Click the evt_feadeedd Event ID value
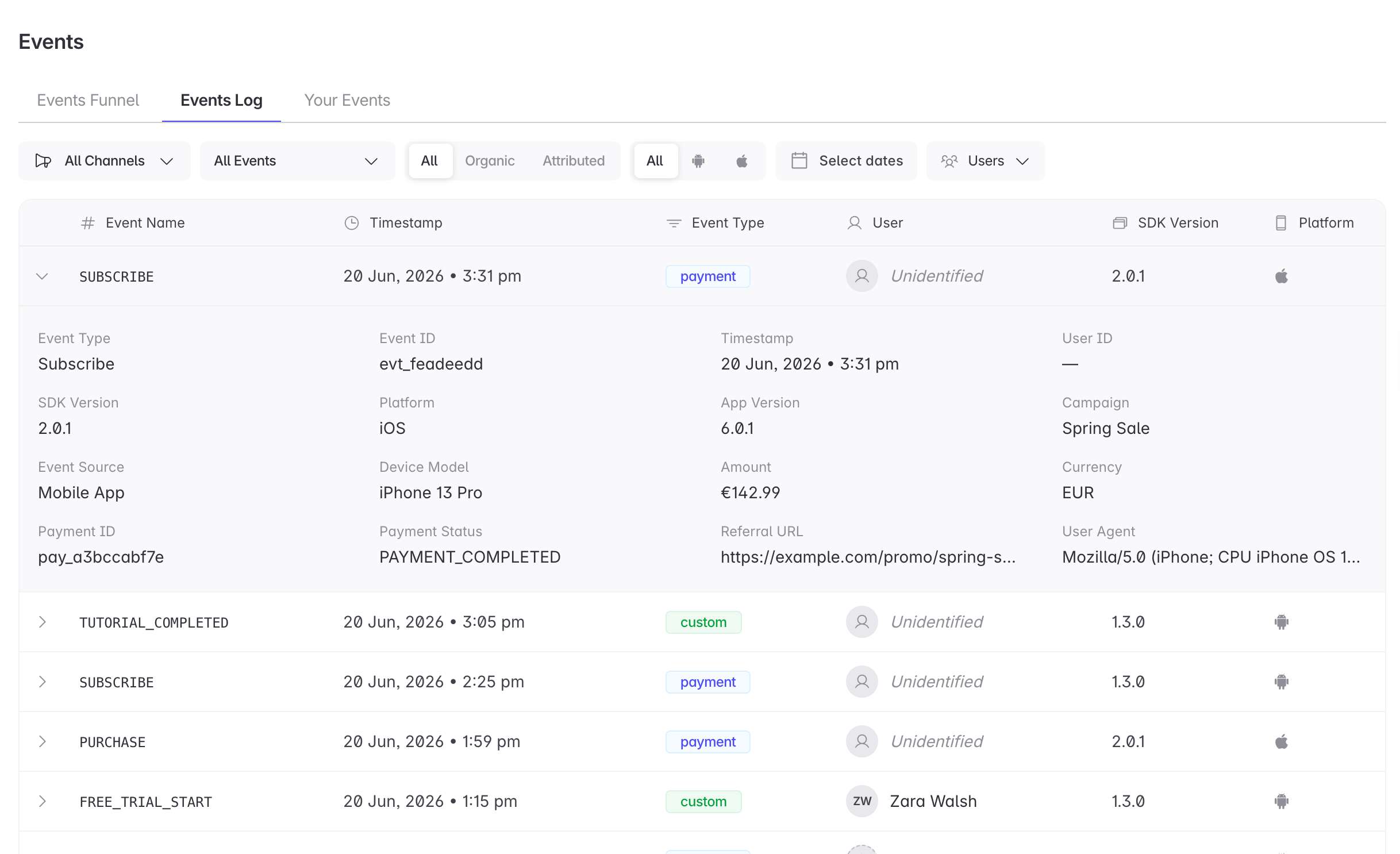 [431, 364]
